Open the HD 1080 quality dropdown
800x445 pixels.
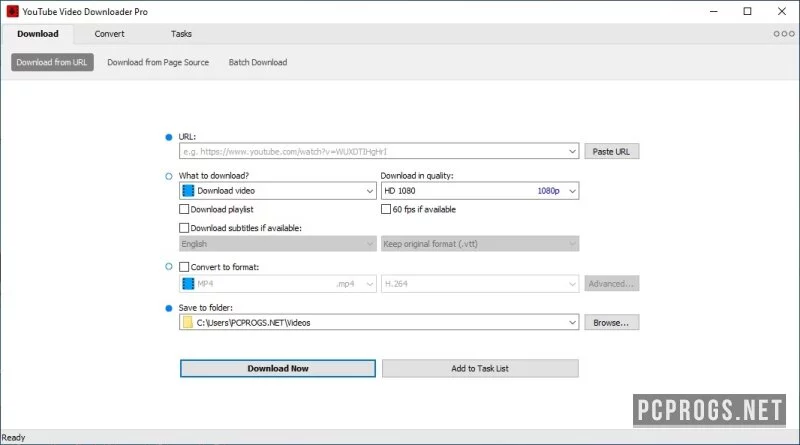tap(480, 191)
